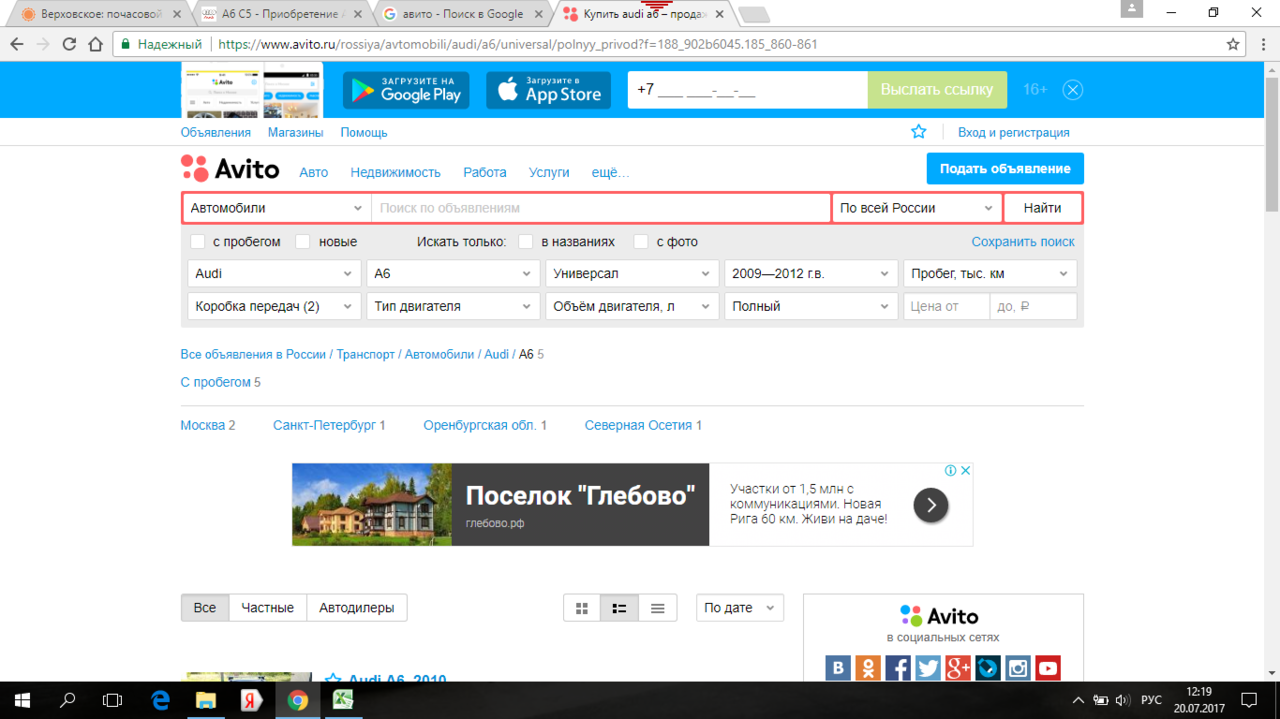Screen dimensions: 1280x719
Task: Open File Explorer from the taskbar
Action: [x=205, y=700]
